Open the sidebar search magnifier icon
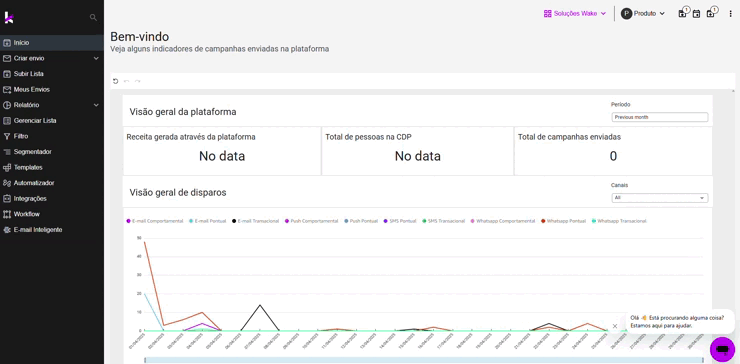The width and height of the screenshot is (740, 364). [x=93, y=17]
